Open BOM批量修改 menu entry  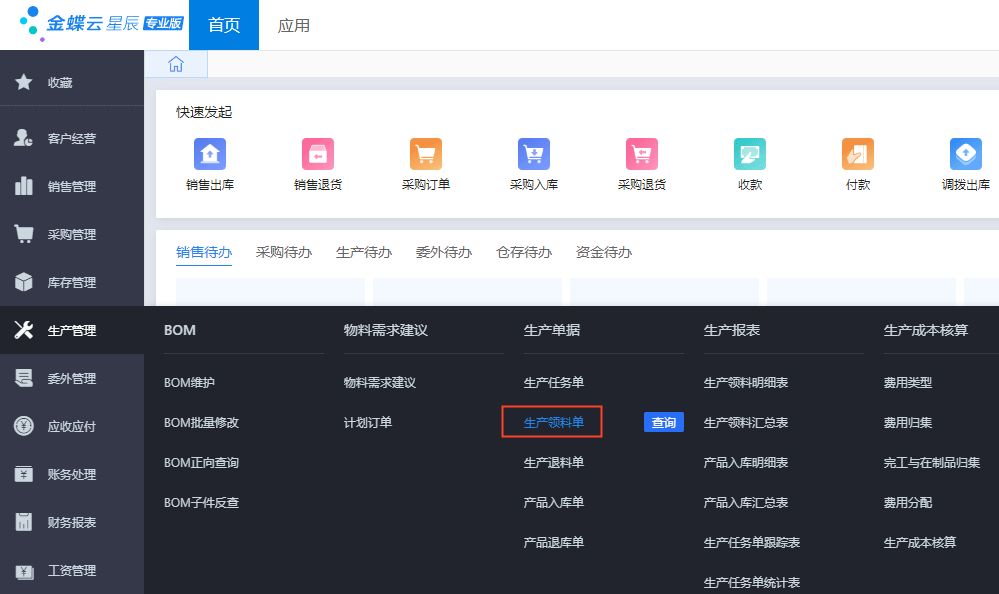[x=201, y=423]
